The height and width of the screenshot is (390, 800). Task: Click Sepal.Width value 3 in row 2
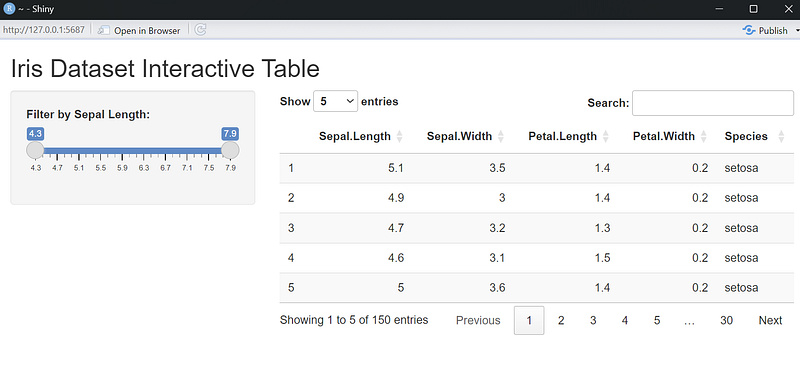(502, 198)
